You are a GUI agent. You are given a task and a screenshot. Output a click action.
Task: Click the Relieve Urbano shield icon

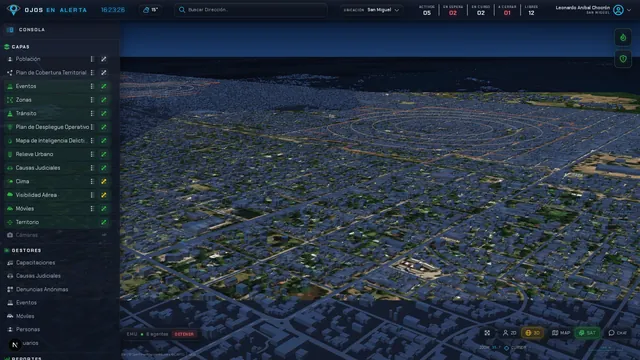[x=10, y=154]
